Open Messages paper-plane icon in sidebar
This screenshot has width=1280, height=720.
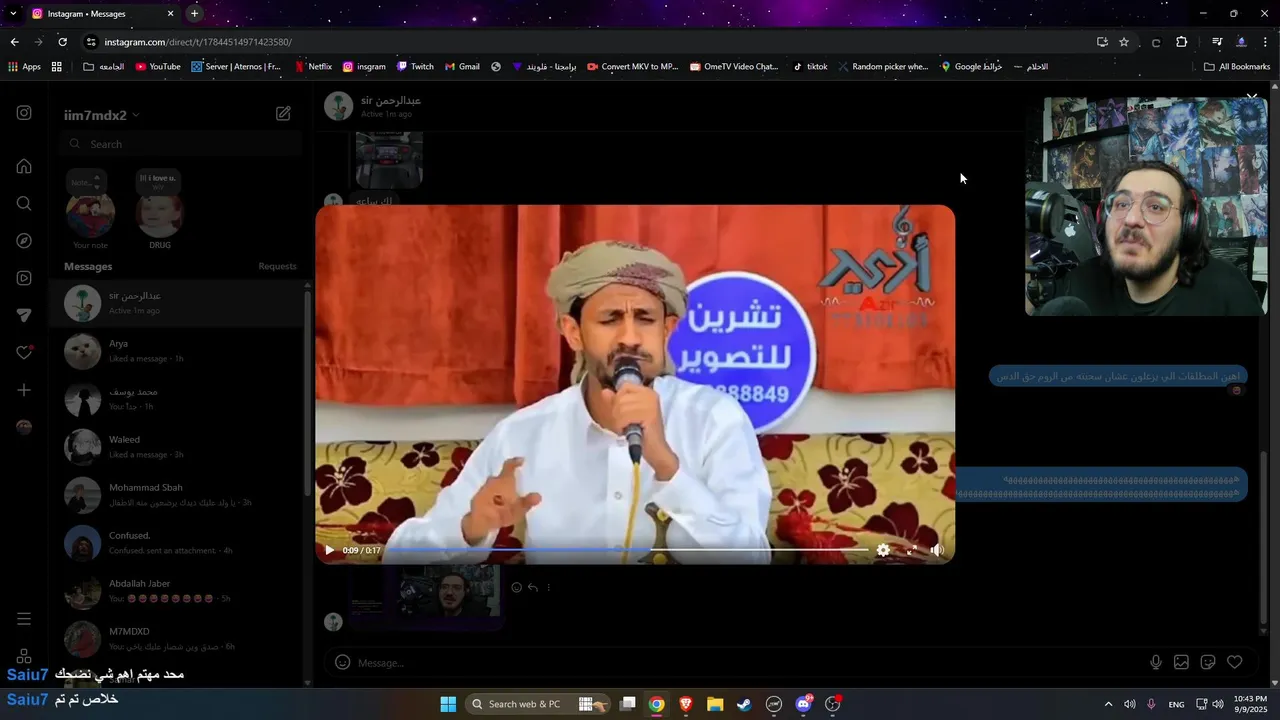24,315
